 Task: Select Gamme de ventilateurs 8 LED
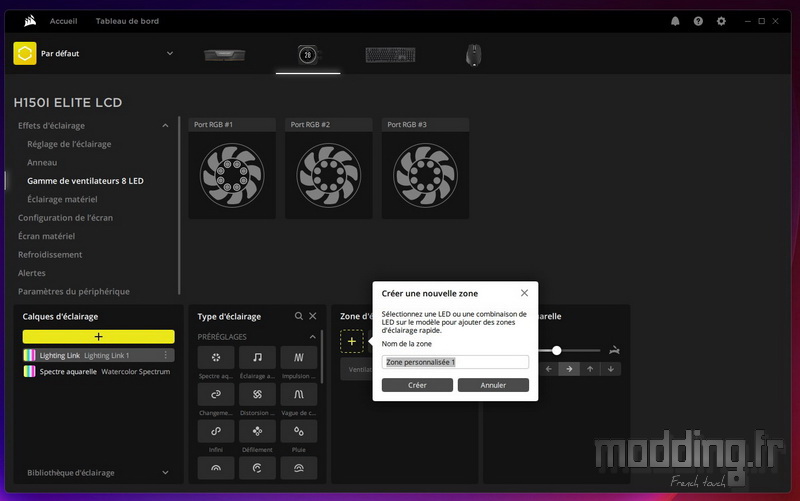[85, 181]
